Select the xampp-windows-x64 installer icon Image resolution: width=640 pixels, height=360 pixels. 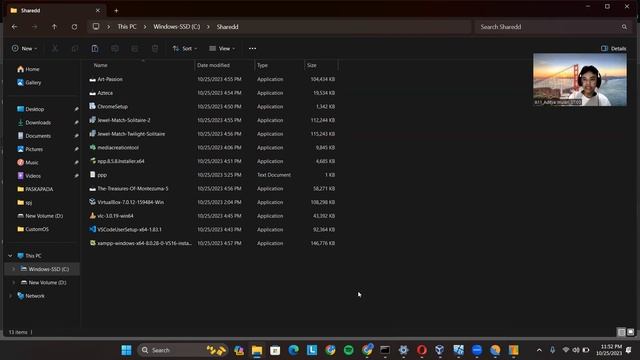pos(93,243)
